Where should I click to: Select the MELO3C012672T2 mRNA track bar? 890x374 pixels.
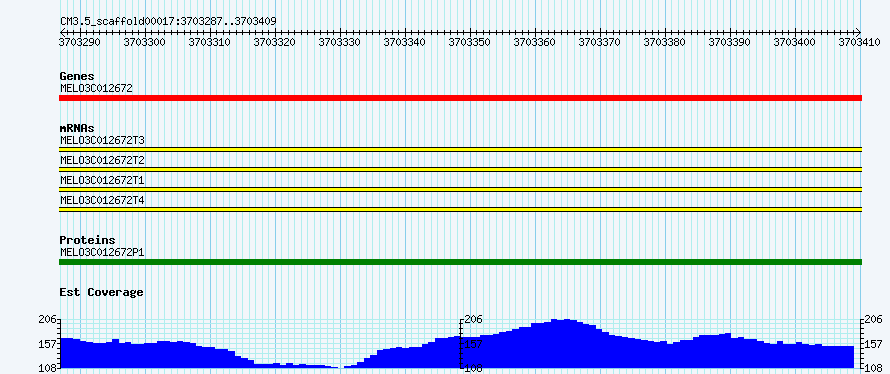(460, 169)
